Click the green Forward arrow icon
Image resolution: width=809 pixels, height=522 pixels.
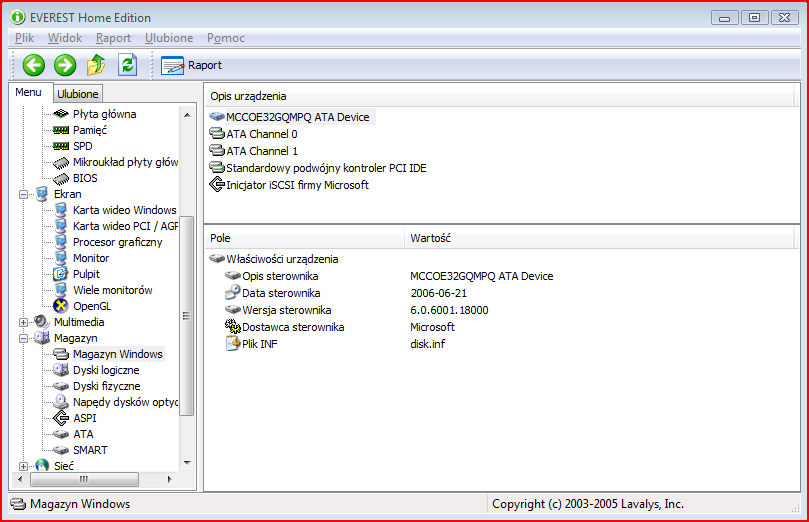tap(65, 66)
